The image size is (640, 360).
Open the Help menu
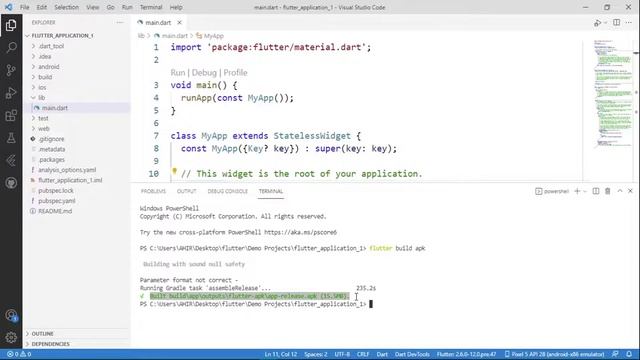pyautogui.click(x=176, y=7)
